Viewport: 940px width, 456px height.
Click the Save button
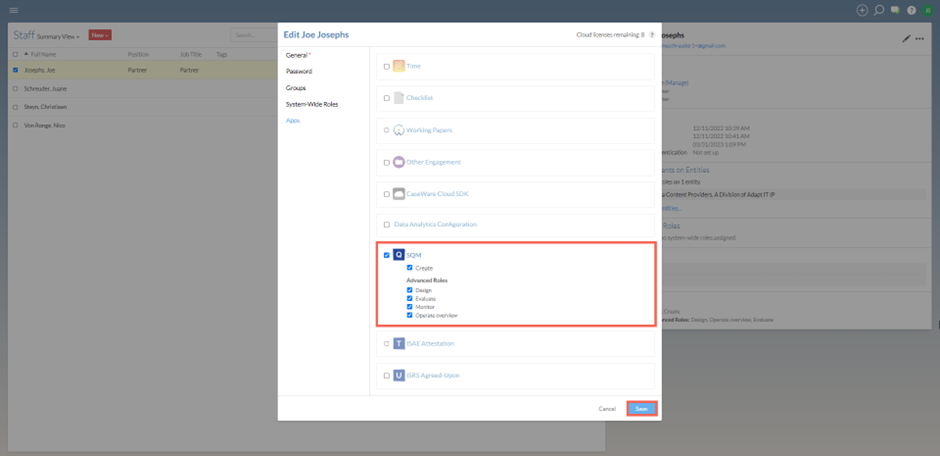(x=641, y=409)
